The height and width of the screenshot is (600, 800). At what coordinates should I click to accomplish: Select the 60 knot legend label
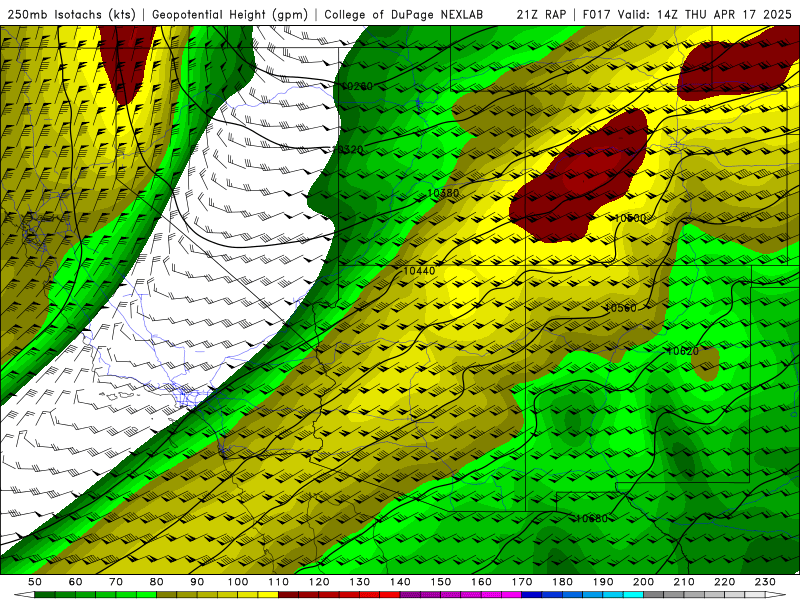[76, 582]
